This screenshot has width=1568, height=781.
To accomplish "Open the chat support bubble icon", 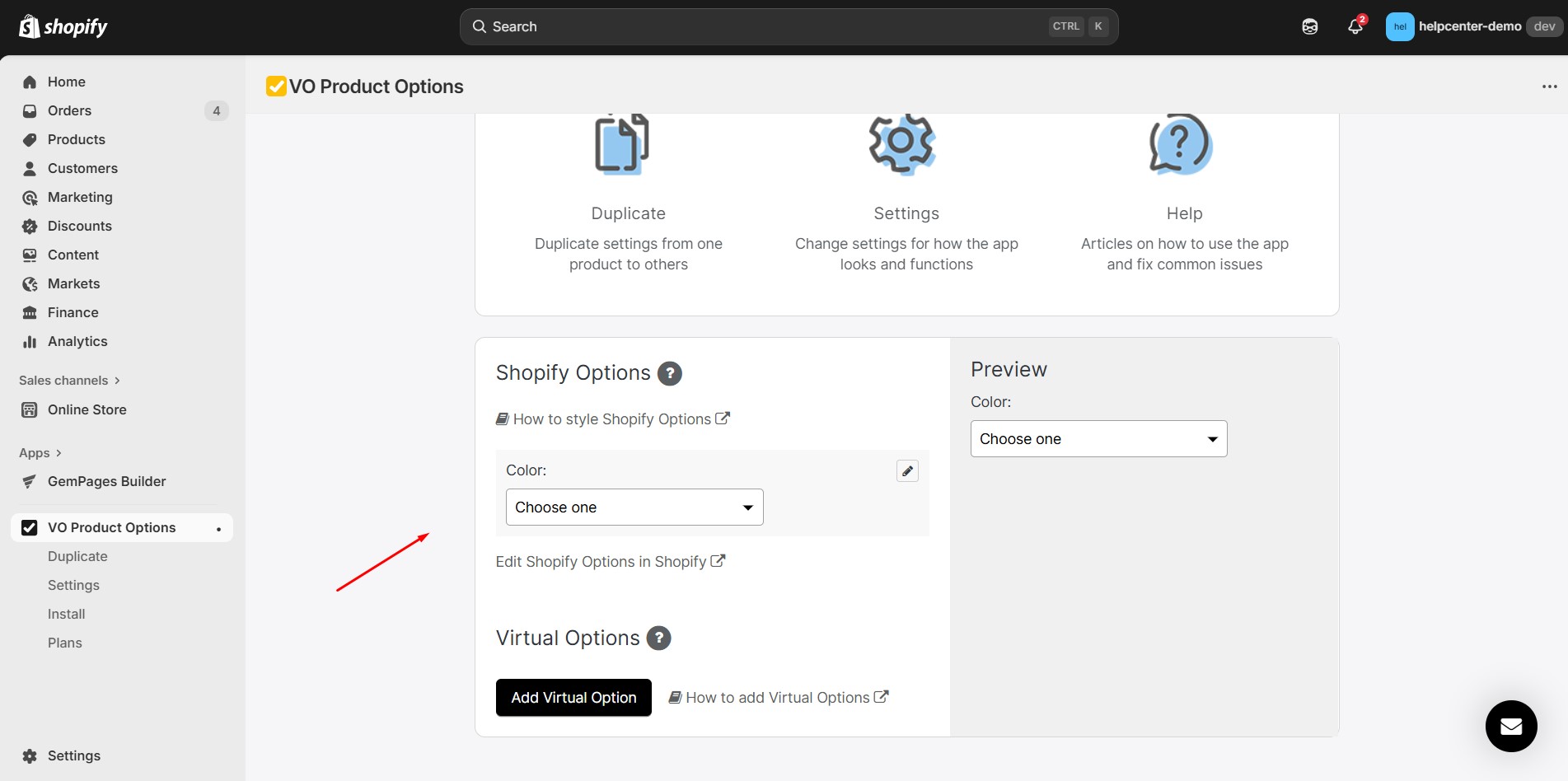I will [1510, 726].
